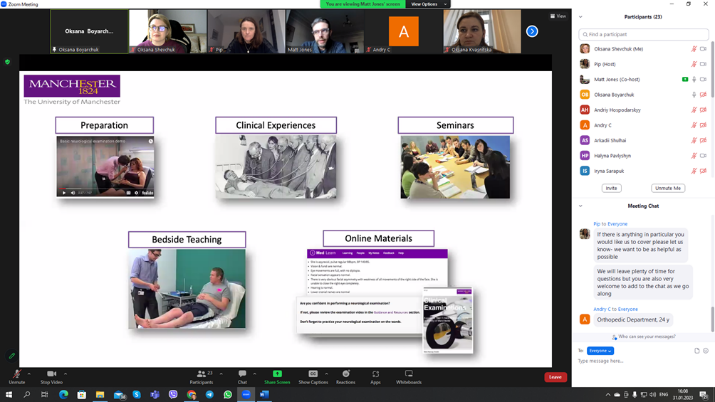Toggle the Chat panel from the toolbar

click(x=242, y=375)
